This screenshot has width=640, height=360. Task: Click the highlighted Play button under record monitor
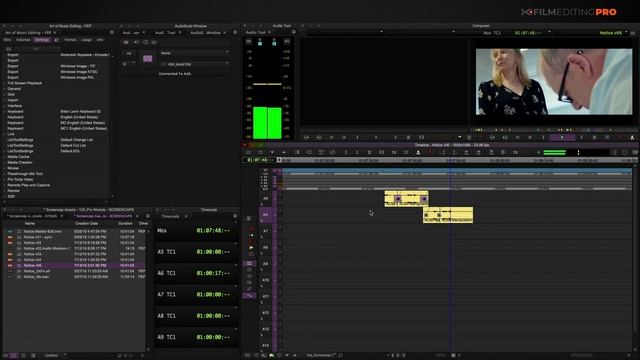pos(562,138)
